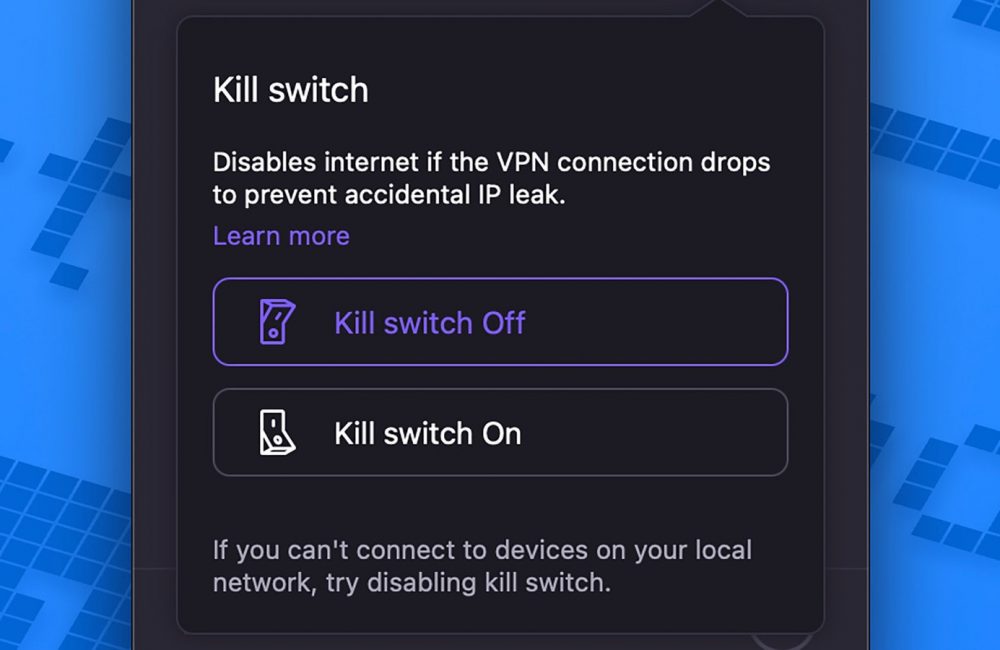
Task: Click empty space right of "Kill switch On" text
Action: click(660, 432)
